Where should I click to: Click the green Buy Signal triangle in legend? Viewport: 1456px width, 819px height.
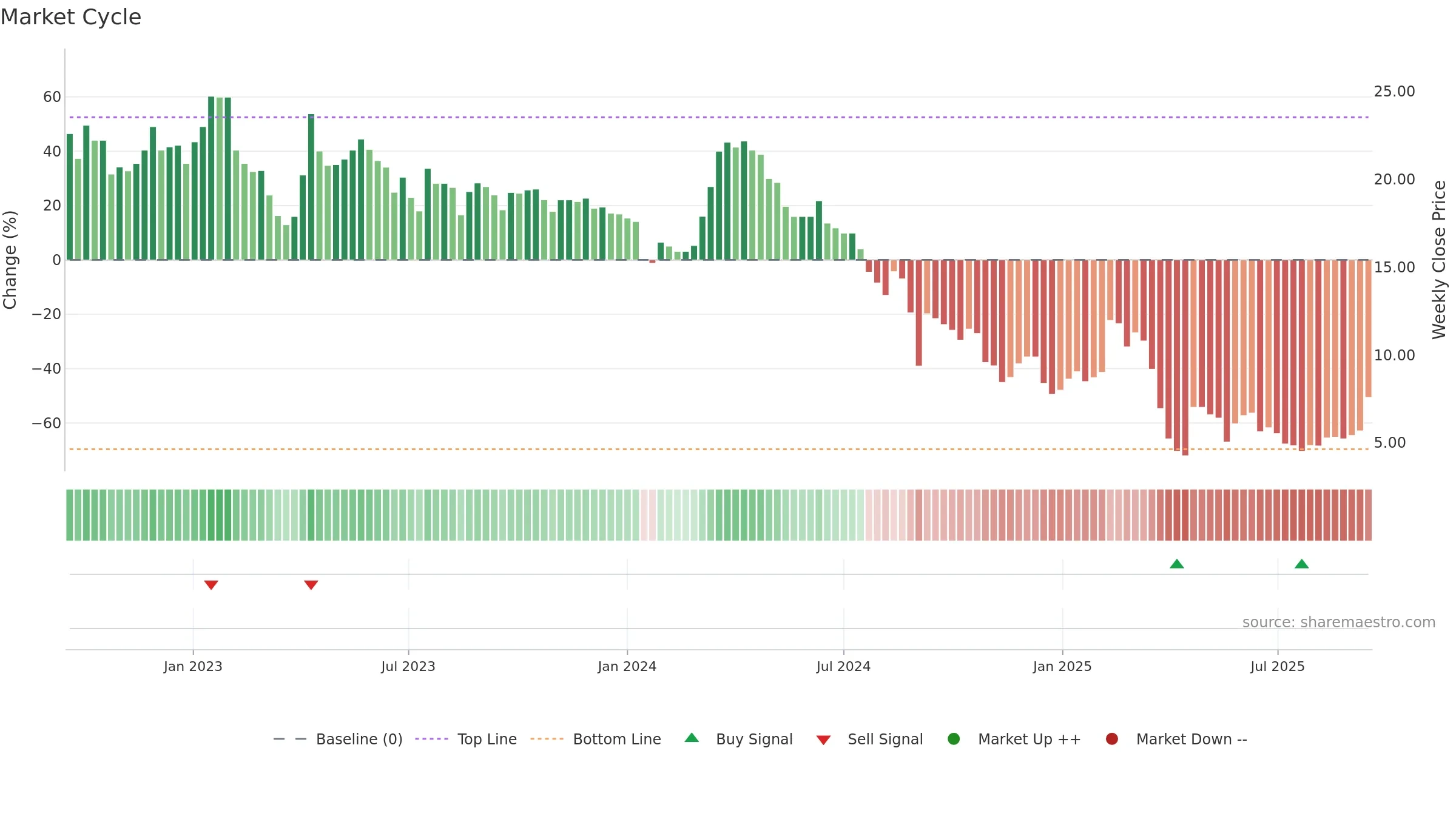[x=692, y=738]
